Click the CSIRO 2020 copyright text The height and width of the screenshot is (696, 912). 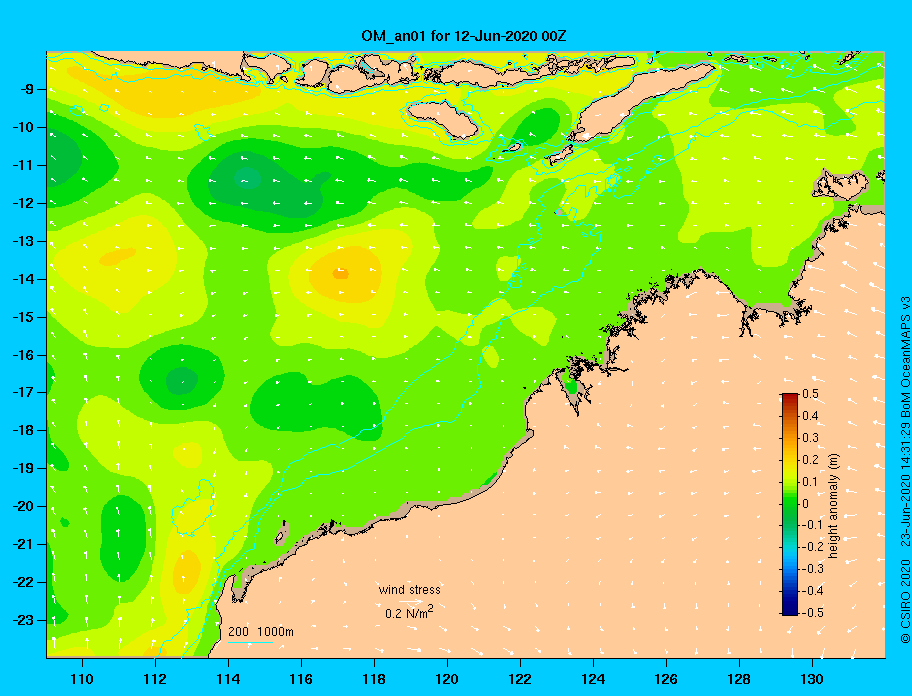[x=905, y=602]
